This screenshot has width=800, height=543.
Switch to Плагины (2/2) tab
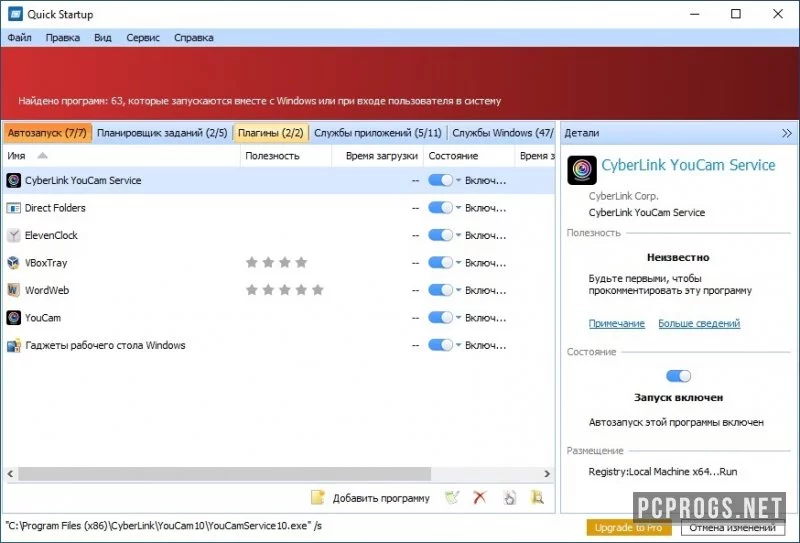271,133
